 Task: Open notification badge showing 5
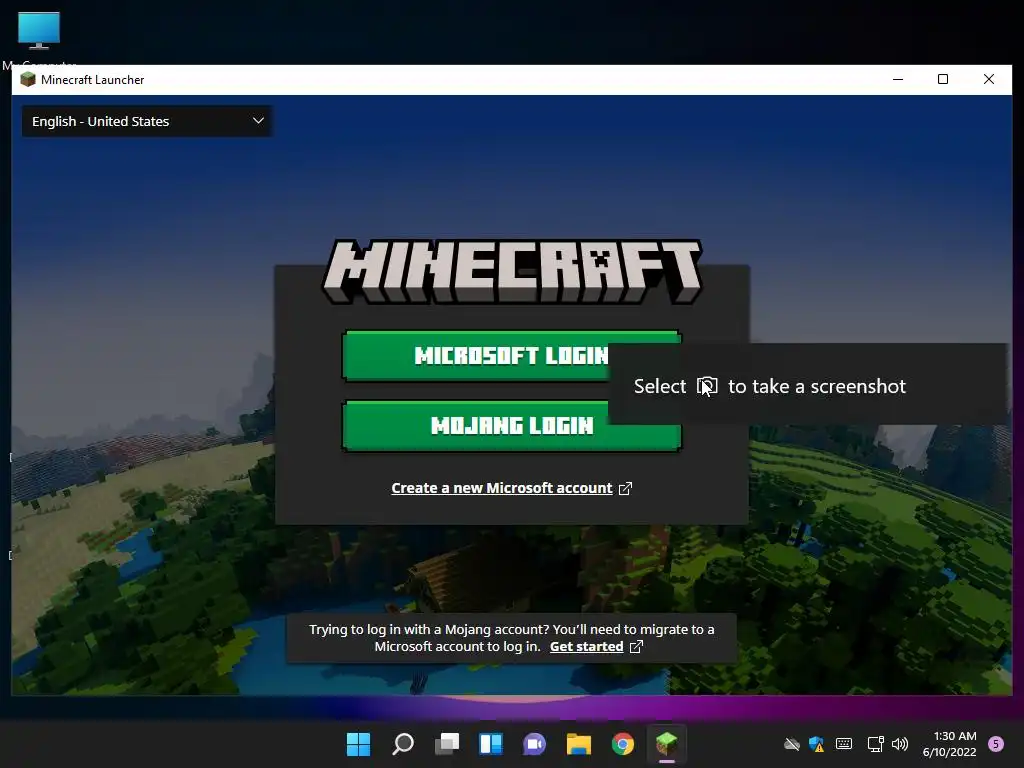(x=996, y=744)
